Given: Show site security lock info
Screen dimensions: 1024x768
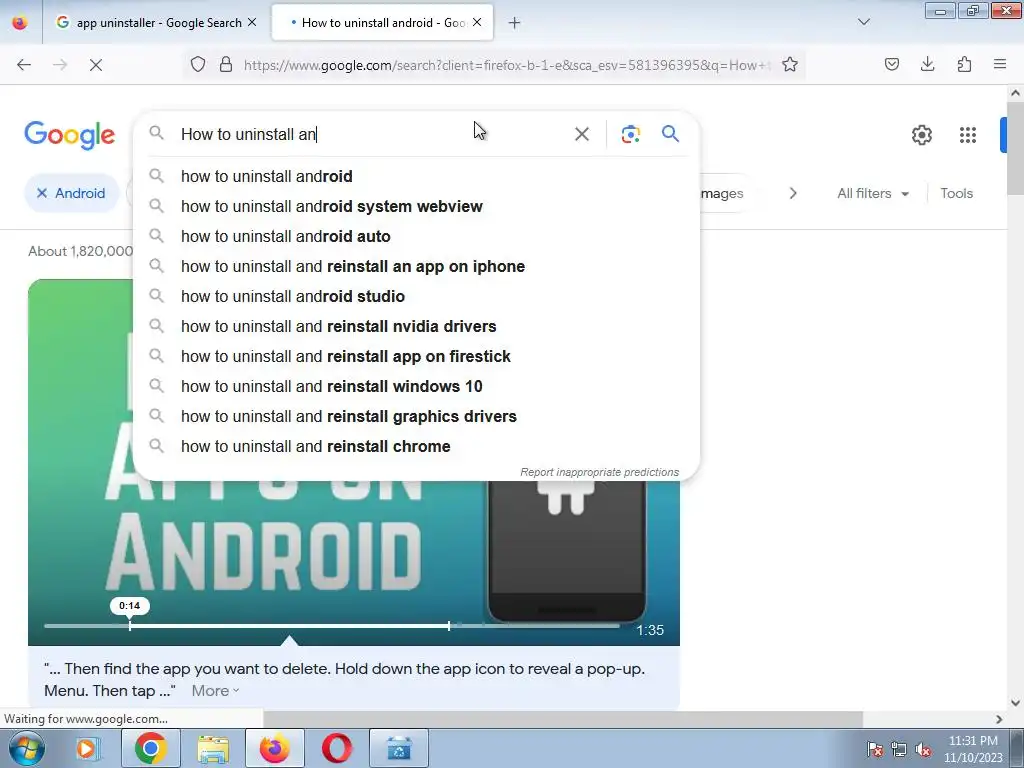Looking at the screenshot, I should click(x=226, y=65).
